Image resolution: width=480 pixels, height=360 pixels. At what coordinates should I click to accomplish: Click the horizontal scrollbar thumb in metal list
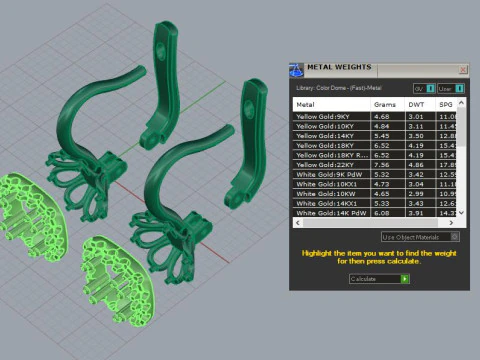370,223
